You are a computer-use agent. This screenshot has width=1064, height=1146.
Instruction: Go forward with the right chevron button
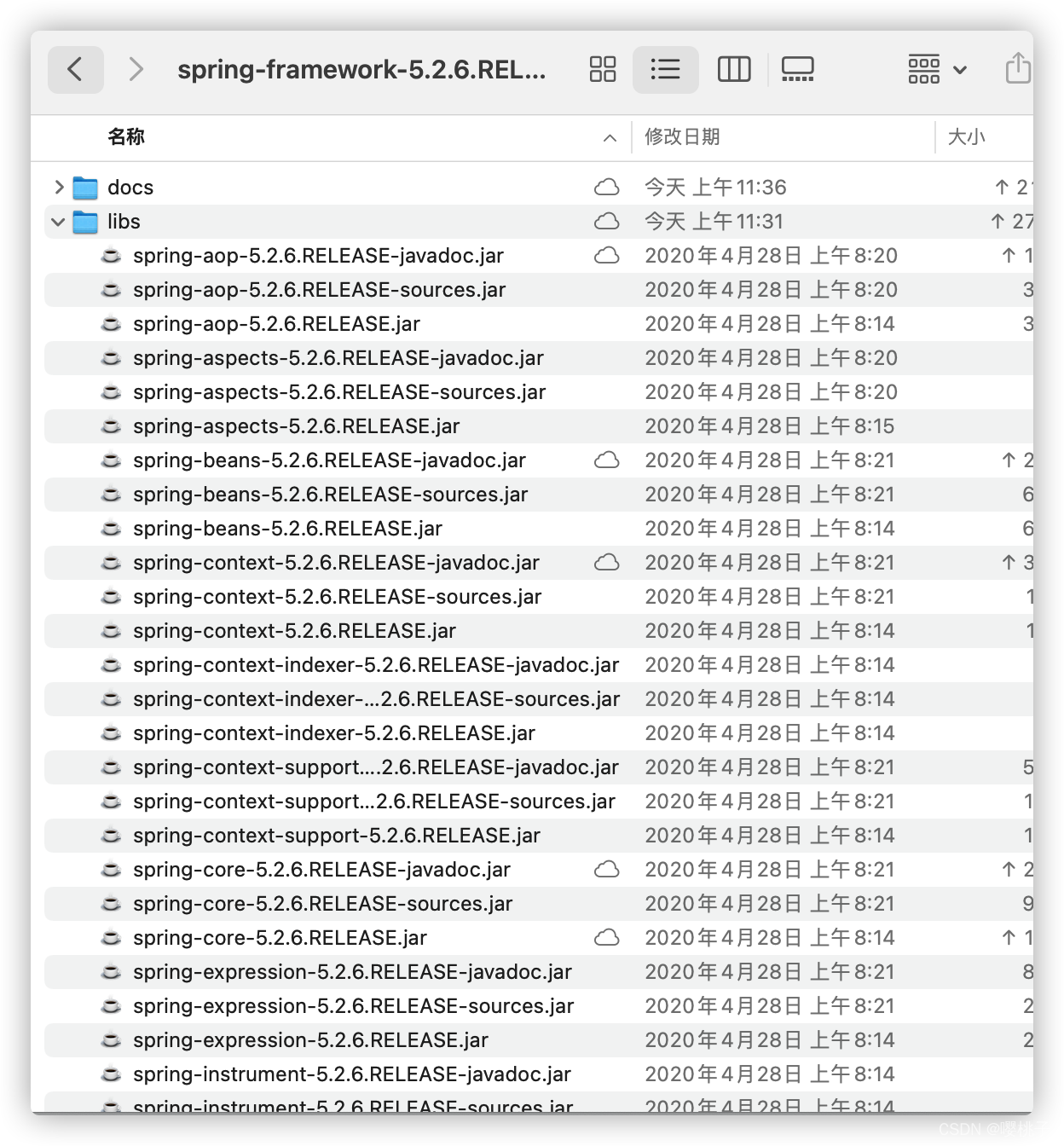[136, 69]
